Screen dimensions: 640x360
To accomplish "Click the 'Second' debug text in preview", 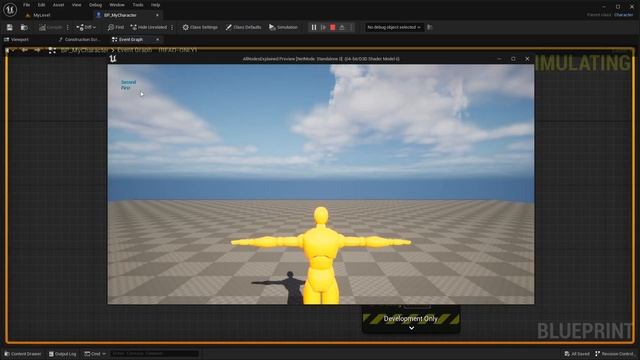I will 129,82.
